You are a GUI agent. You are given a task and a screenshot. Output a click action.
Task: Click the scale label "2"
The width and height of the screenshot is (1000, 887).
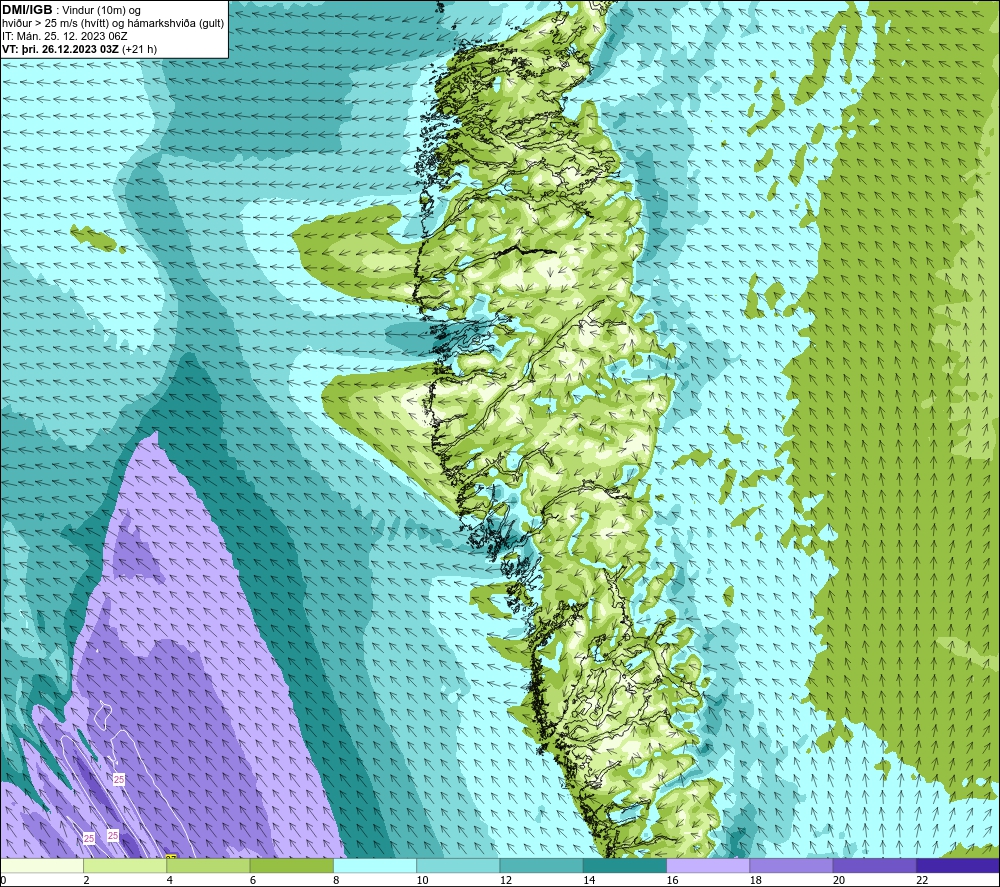pyautogui.click(x=86, y=880)
